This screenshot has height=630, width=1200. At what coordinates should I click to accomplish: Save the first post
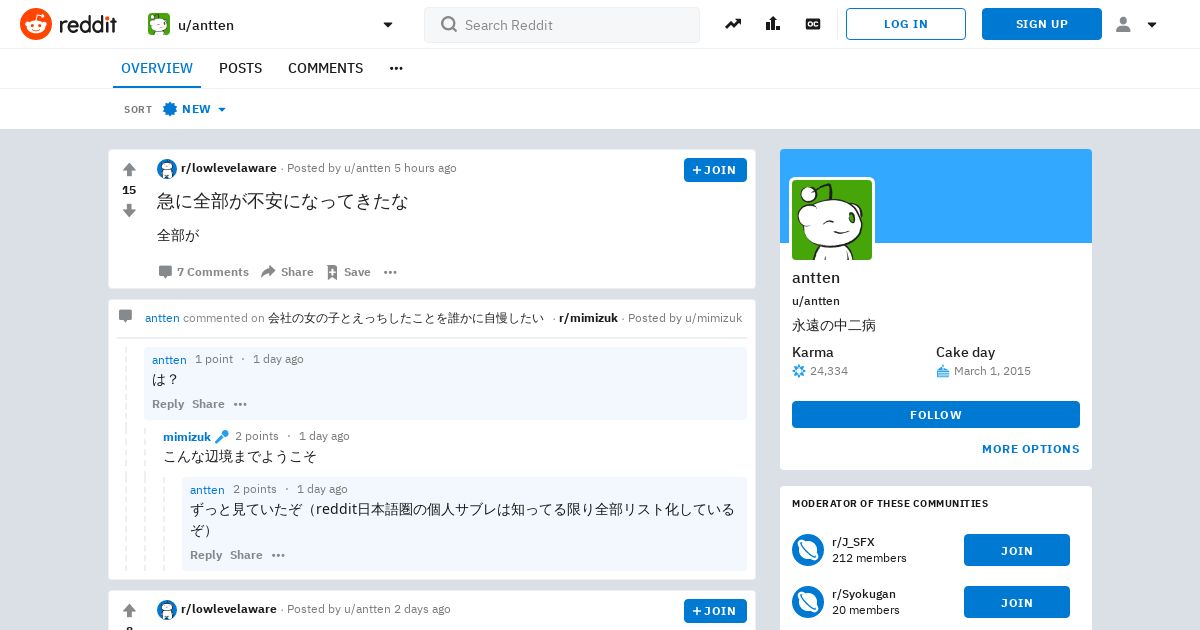point(348,272)
